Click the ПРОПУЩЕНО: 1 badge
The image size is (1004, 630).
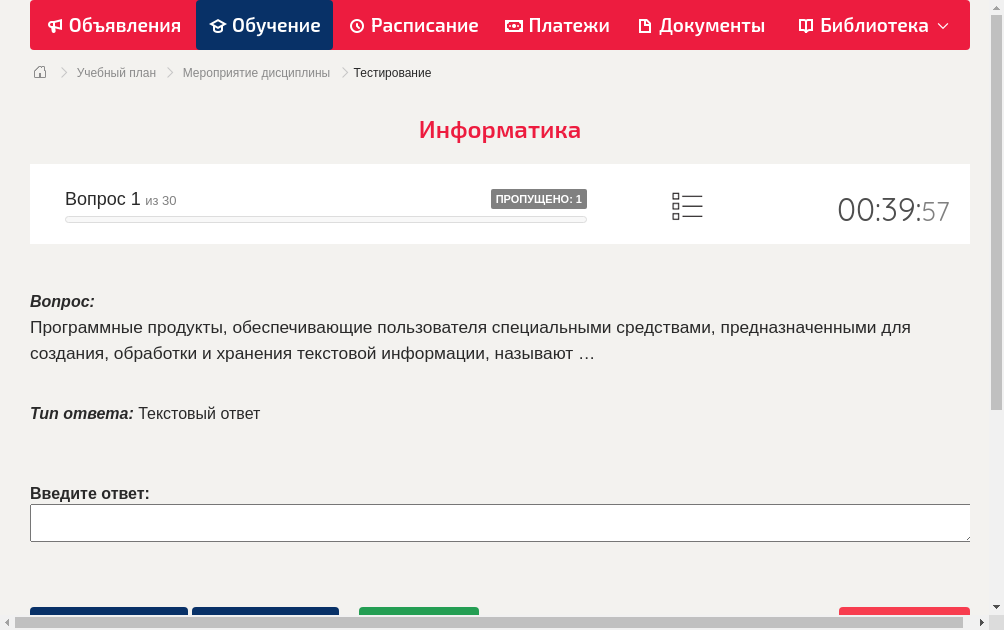click(x=539, y=198)
